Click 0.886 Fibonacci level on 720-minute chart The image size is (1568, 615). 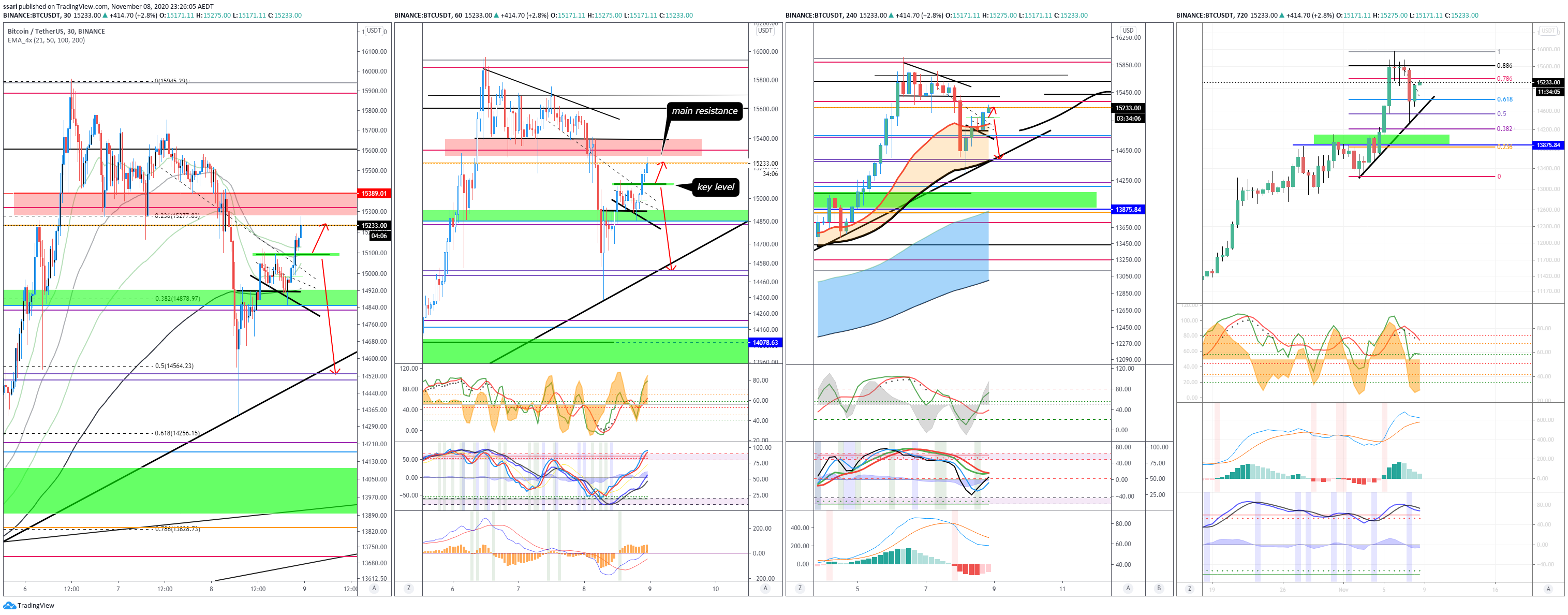[x=1504, y=65]
